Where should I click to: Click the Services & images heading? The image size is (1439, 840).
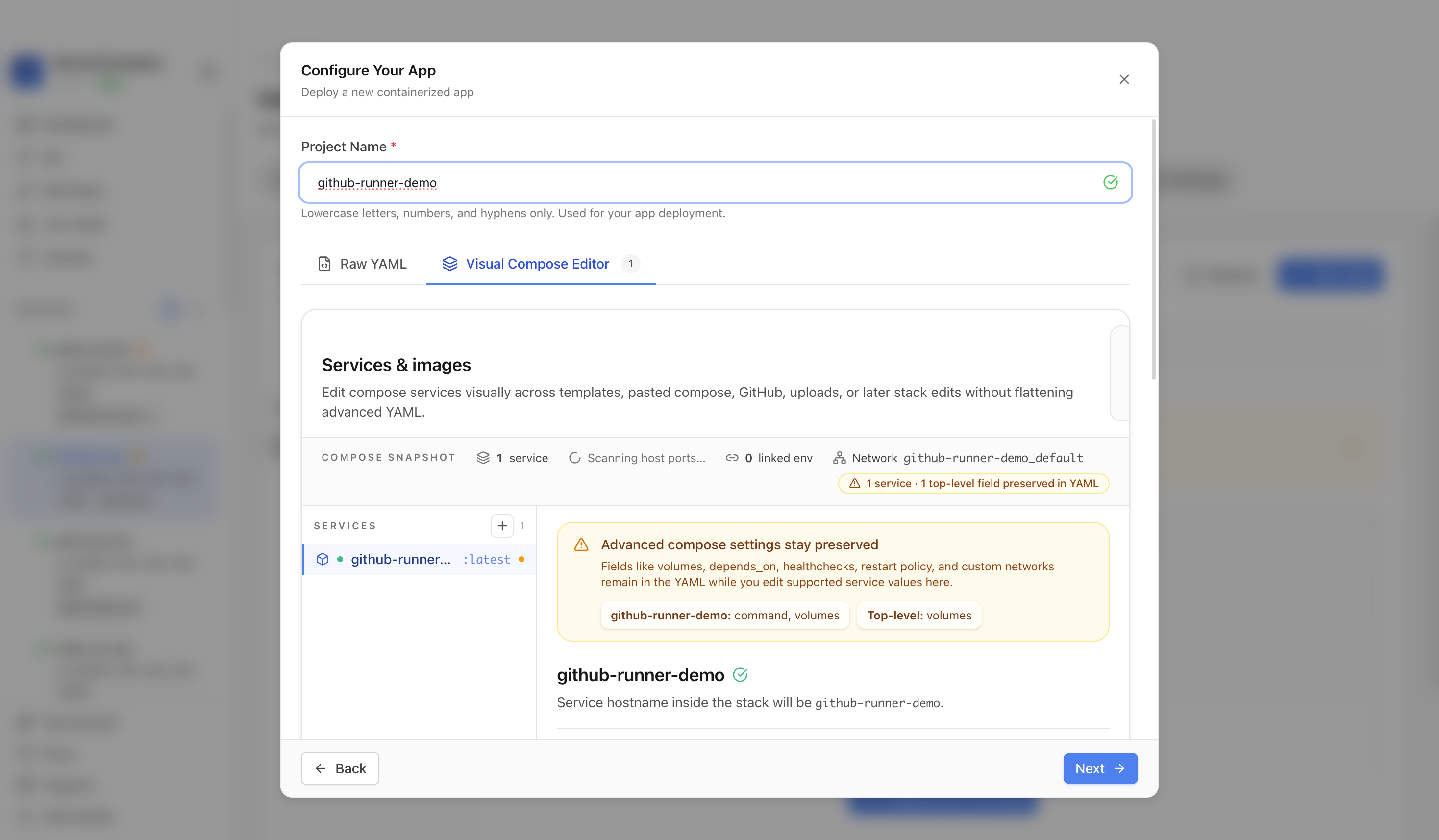coord(397,365)
